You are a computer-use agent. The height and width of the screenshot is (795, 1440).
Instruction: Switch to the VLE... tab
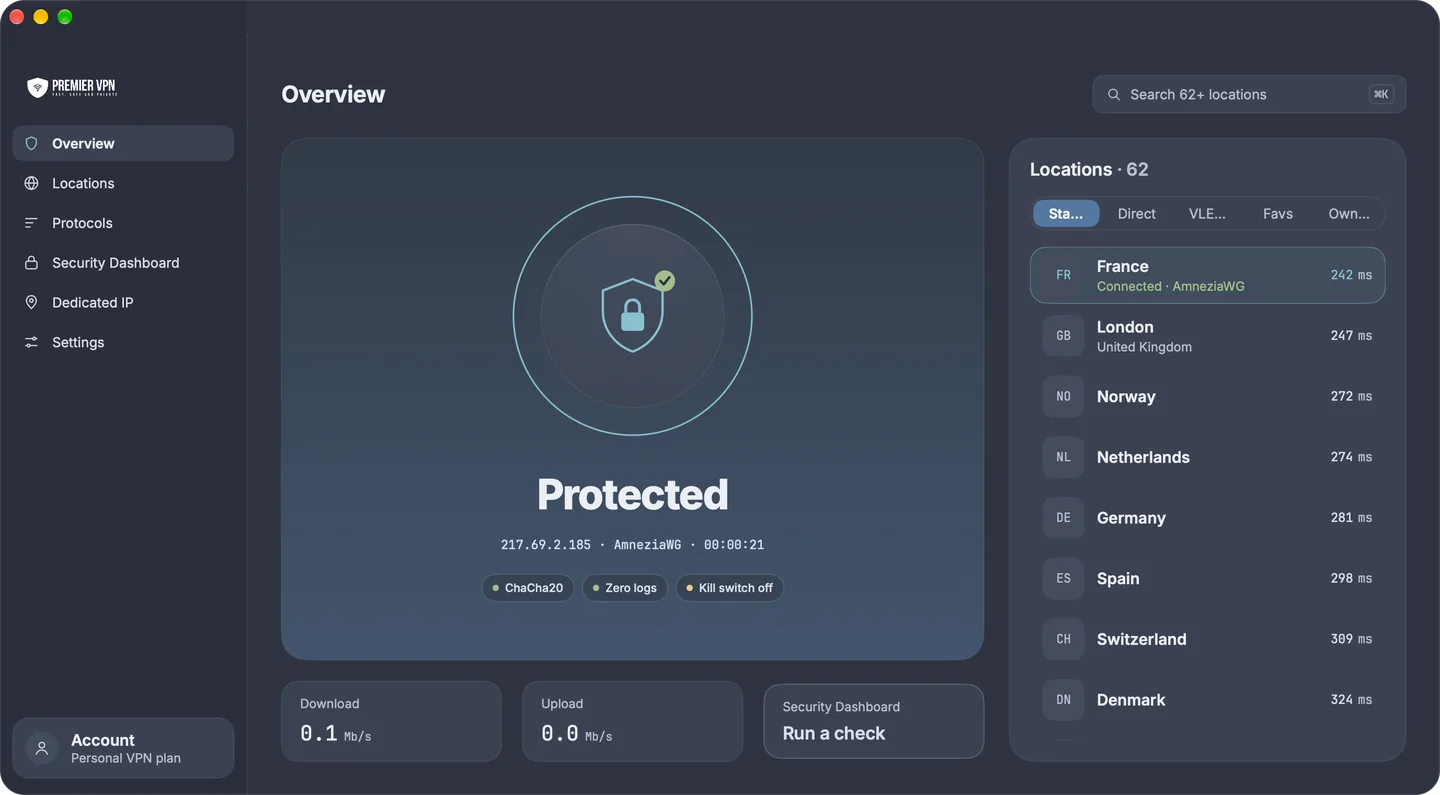click(1207, 214)
